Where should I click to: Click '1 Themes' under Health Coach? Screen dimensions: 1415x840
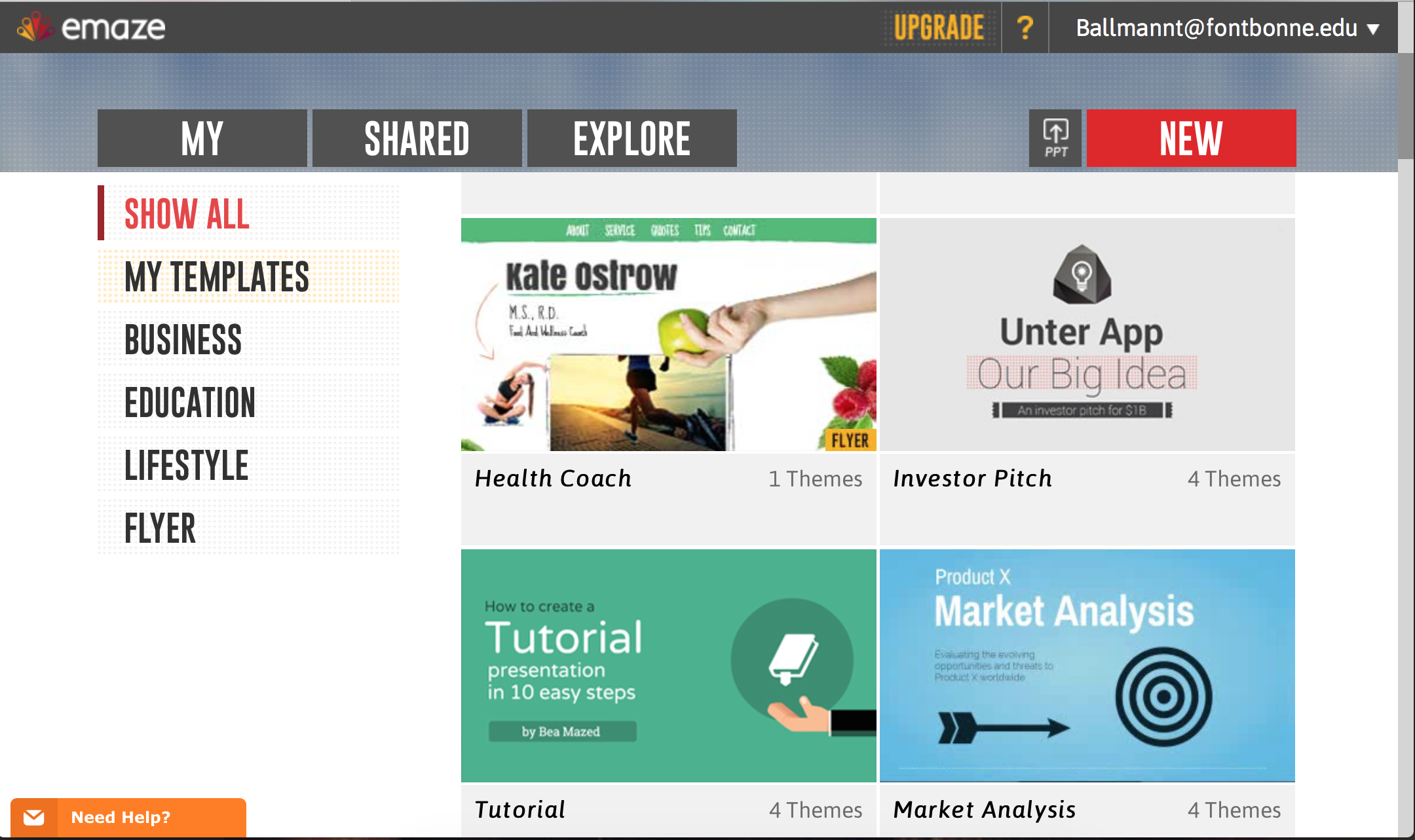(x=816, y=479)
